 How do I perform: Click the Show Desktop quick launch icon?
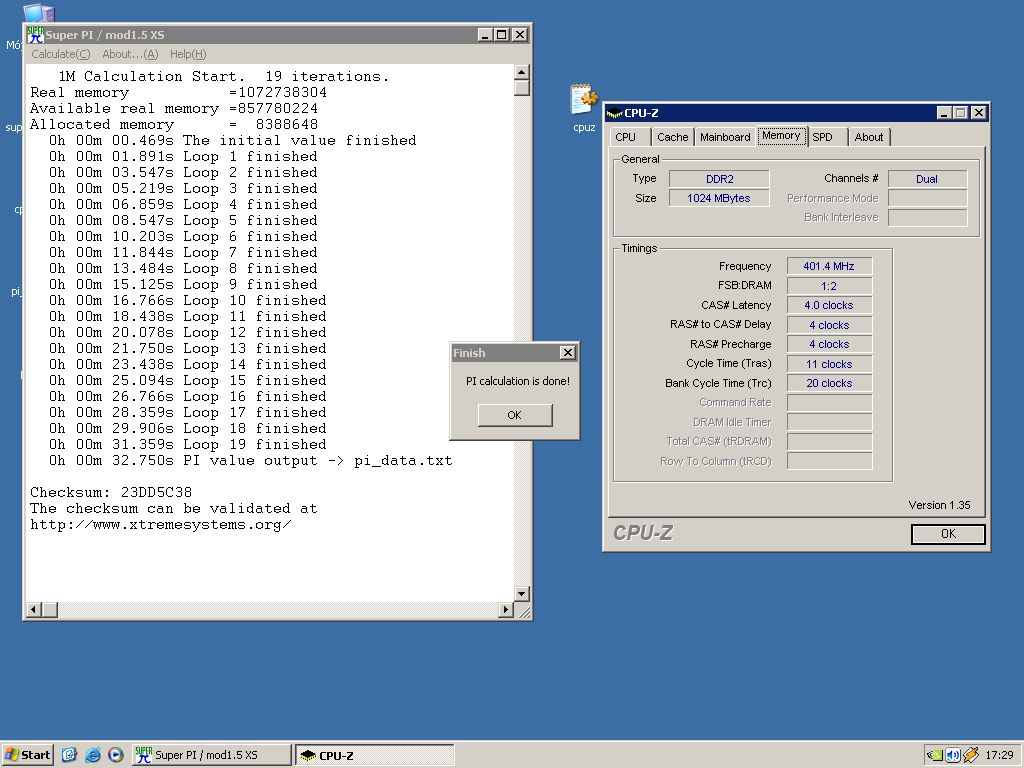[x=70, y=755]
